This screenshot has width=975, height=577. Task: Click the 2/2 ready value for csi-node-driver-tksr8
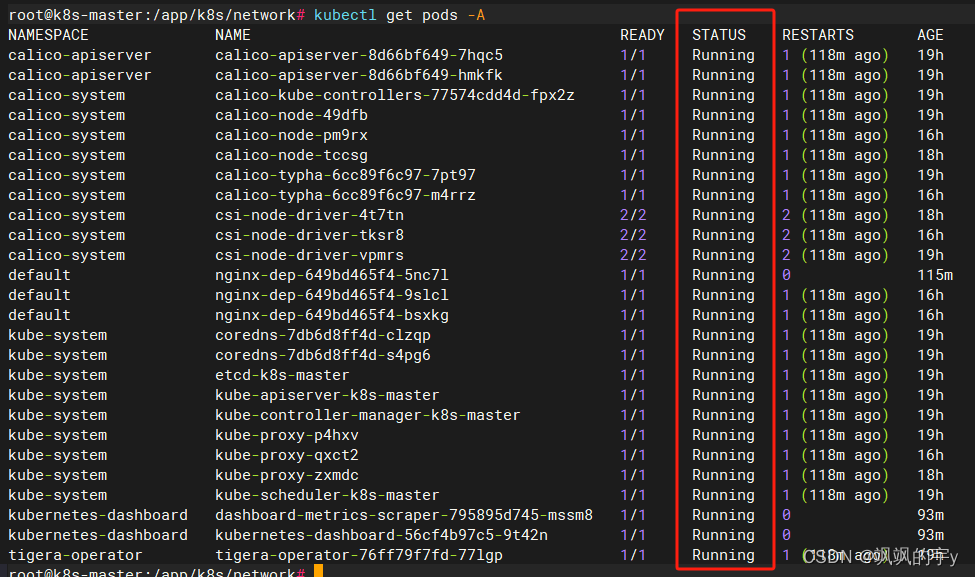click(x=633, y=235)
